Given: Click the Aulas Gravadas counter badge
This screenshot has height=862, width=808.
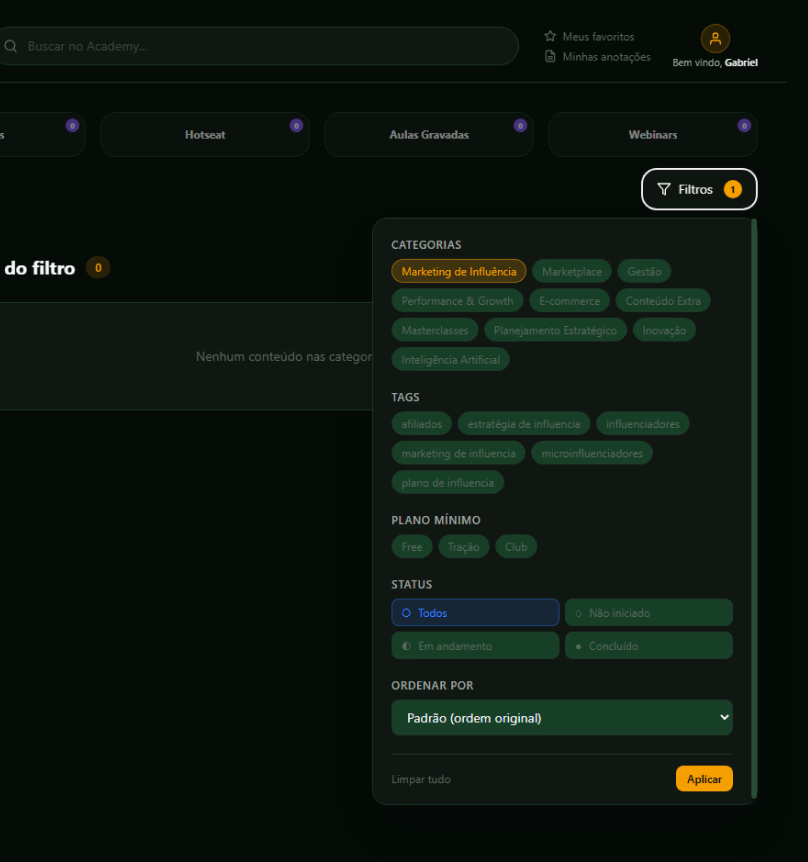Looking at the screenshot, I should click(520, 126).
